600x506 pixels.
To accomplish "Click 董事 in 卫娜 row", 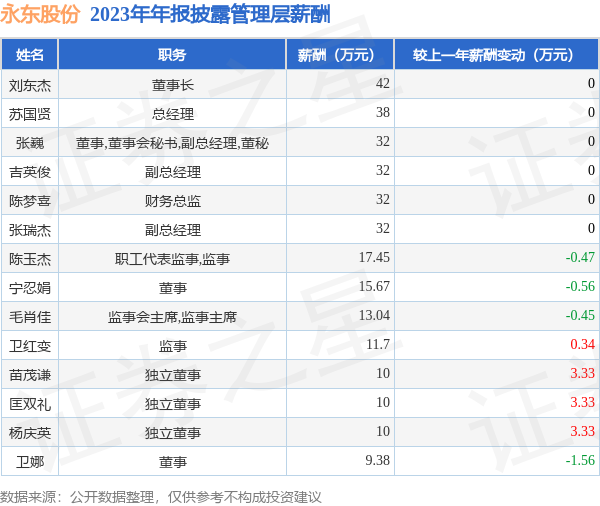I will (x=173, y=462).
